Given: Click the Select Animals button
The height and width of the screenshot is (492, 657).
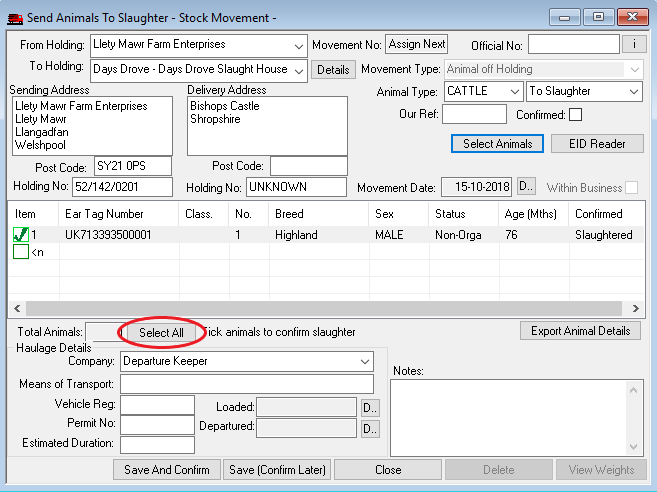Looking at the screenshot, I should coord(497,144).
